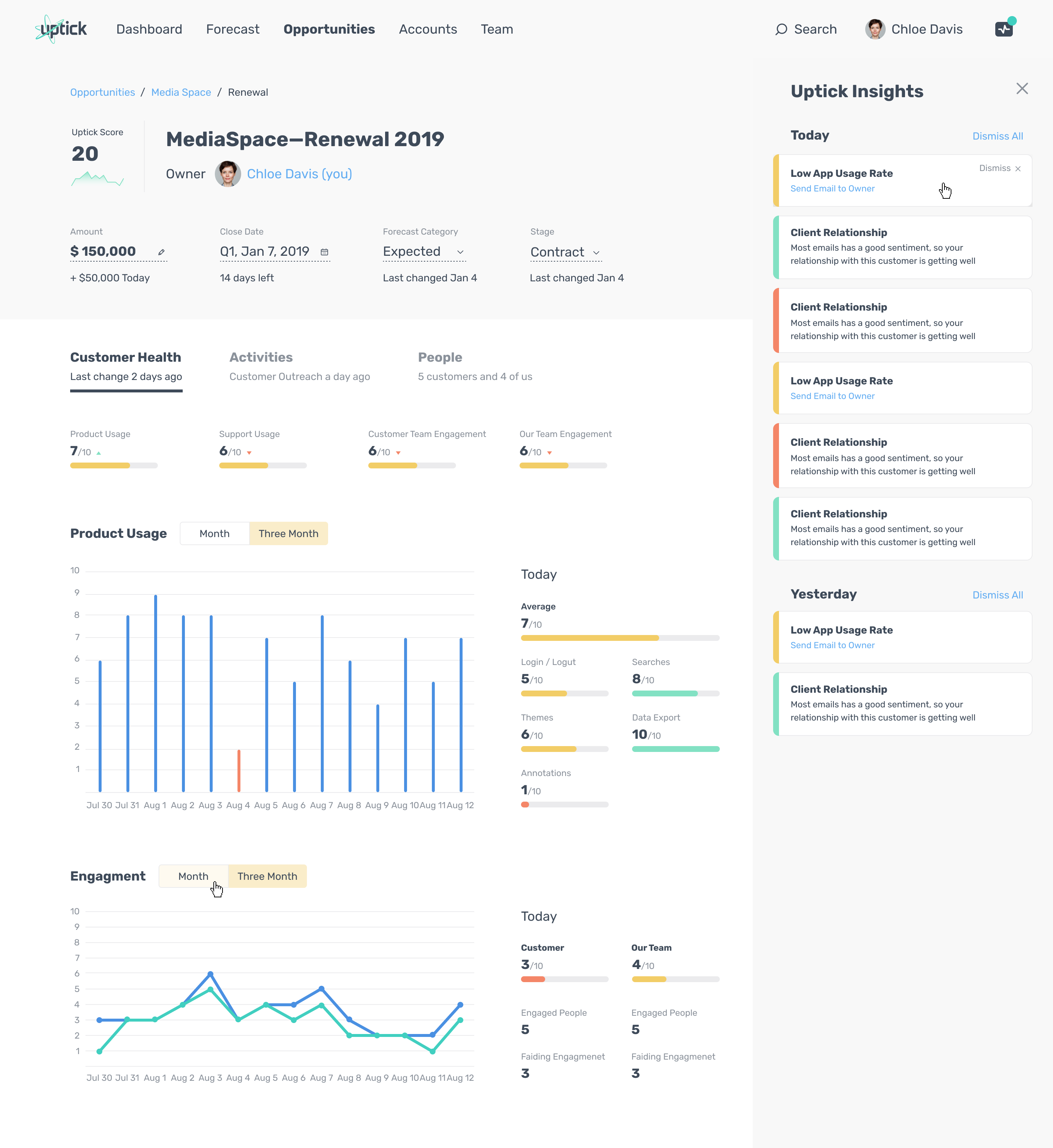Click Chloe Davis avatar in top bar
Image resolution: width=1053 pixels, height=1148 pixels.
click(875, 29)
